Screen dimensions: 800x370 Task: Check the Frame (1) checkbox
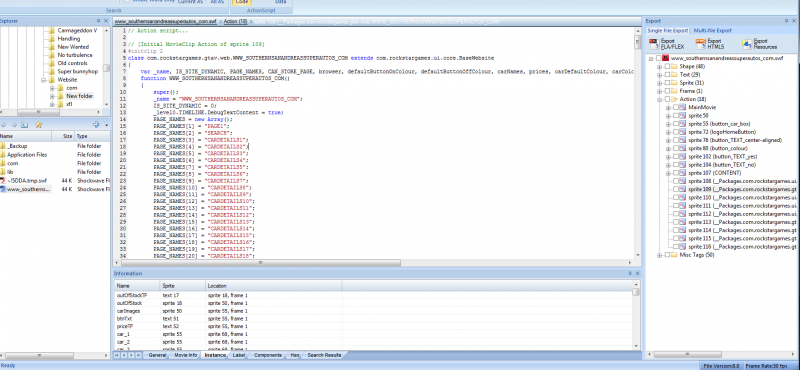[667, 91]
